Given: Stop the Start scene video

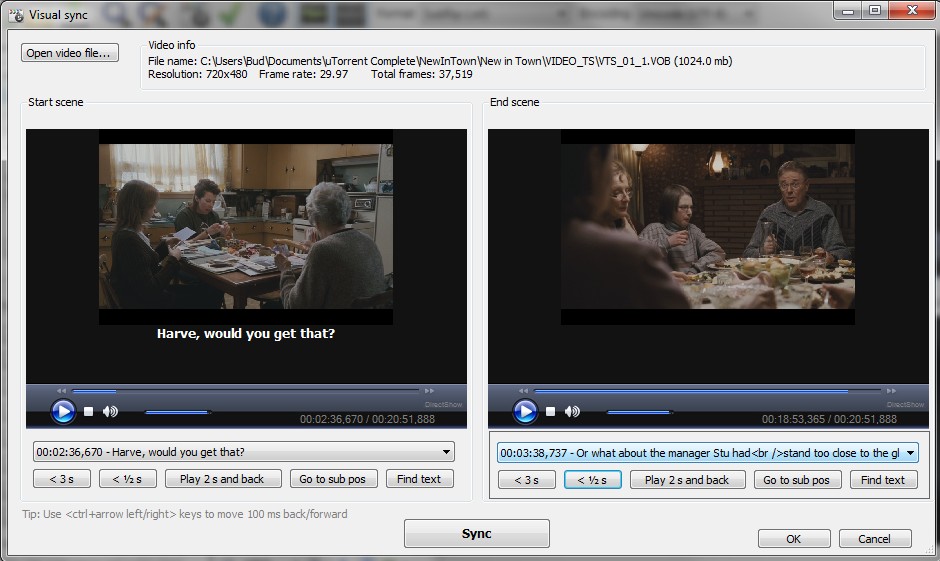Looking at the screenshot, I should tap(89, 412).
